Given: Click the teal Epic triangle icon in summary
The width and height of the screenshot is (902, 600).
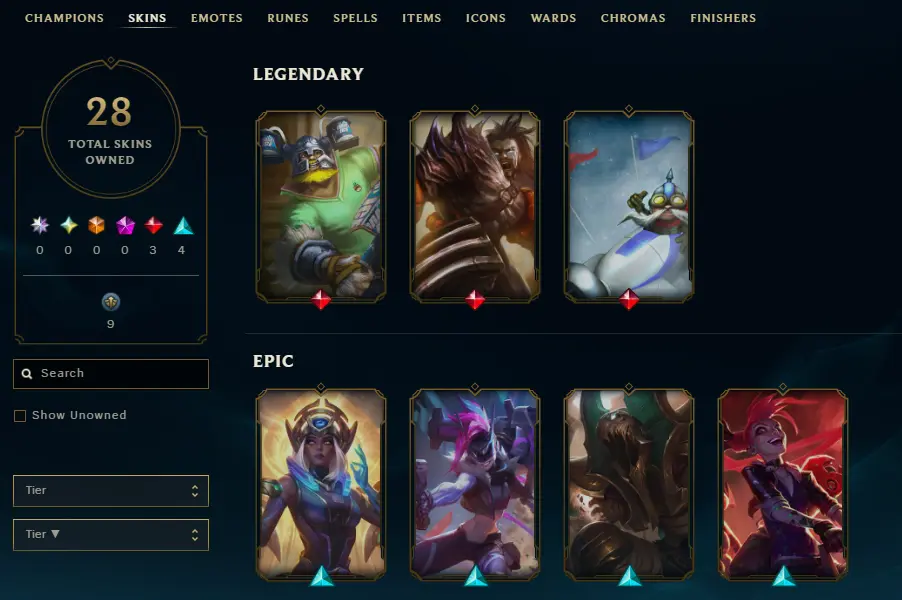Looking at the screenshot, I should pos(182,226).
